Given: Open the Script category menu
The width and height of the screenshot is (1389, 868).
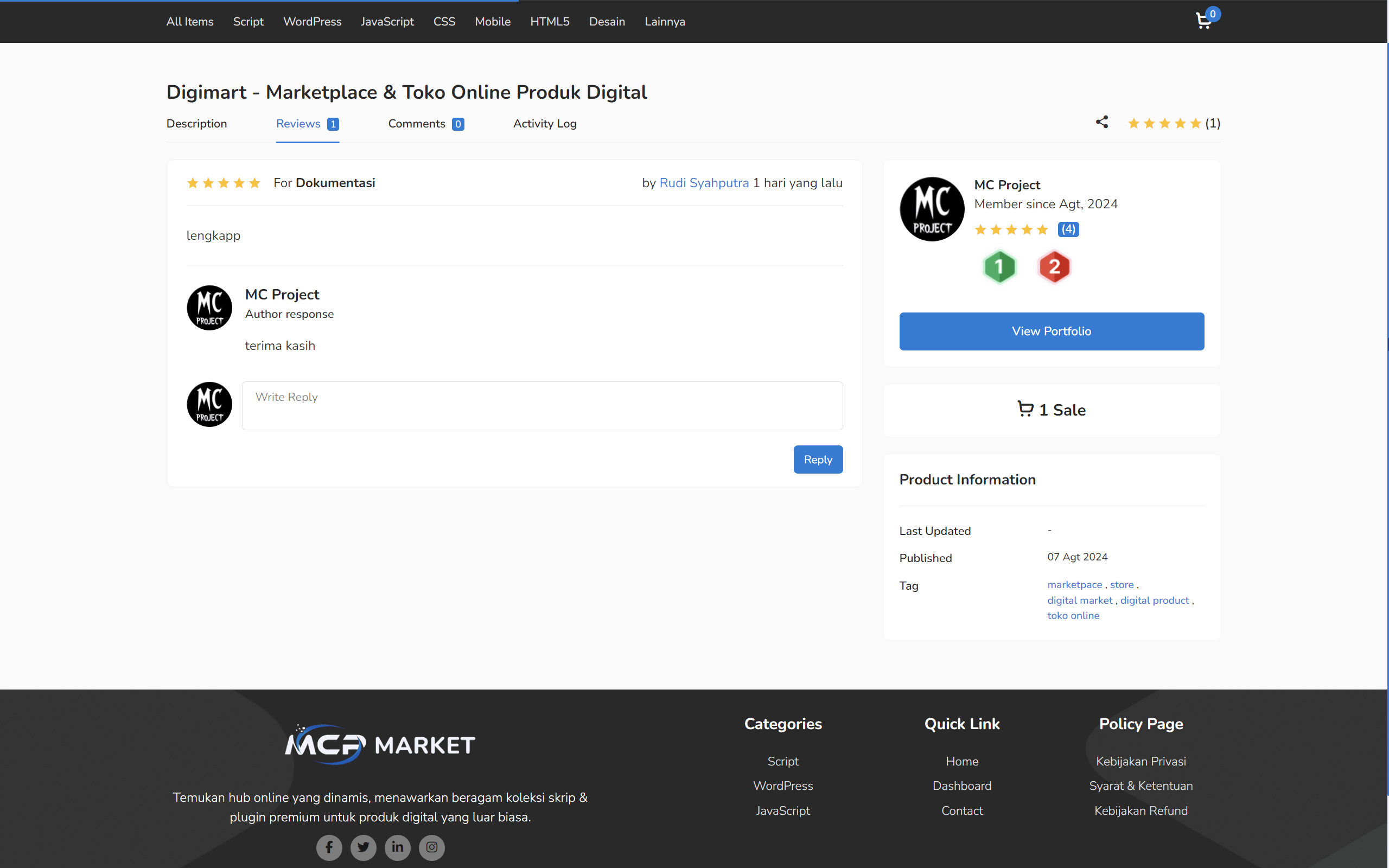Looking at the screenshot, I should [248, 21].
